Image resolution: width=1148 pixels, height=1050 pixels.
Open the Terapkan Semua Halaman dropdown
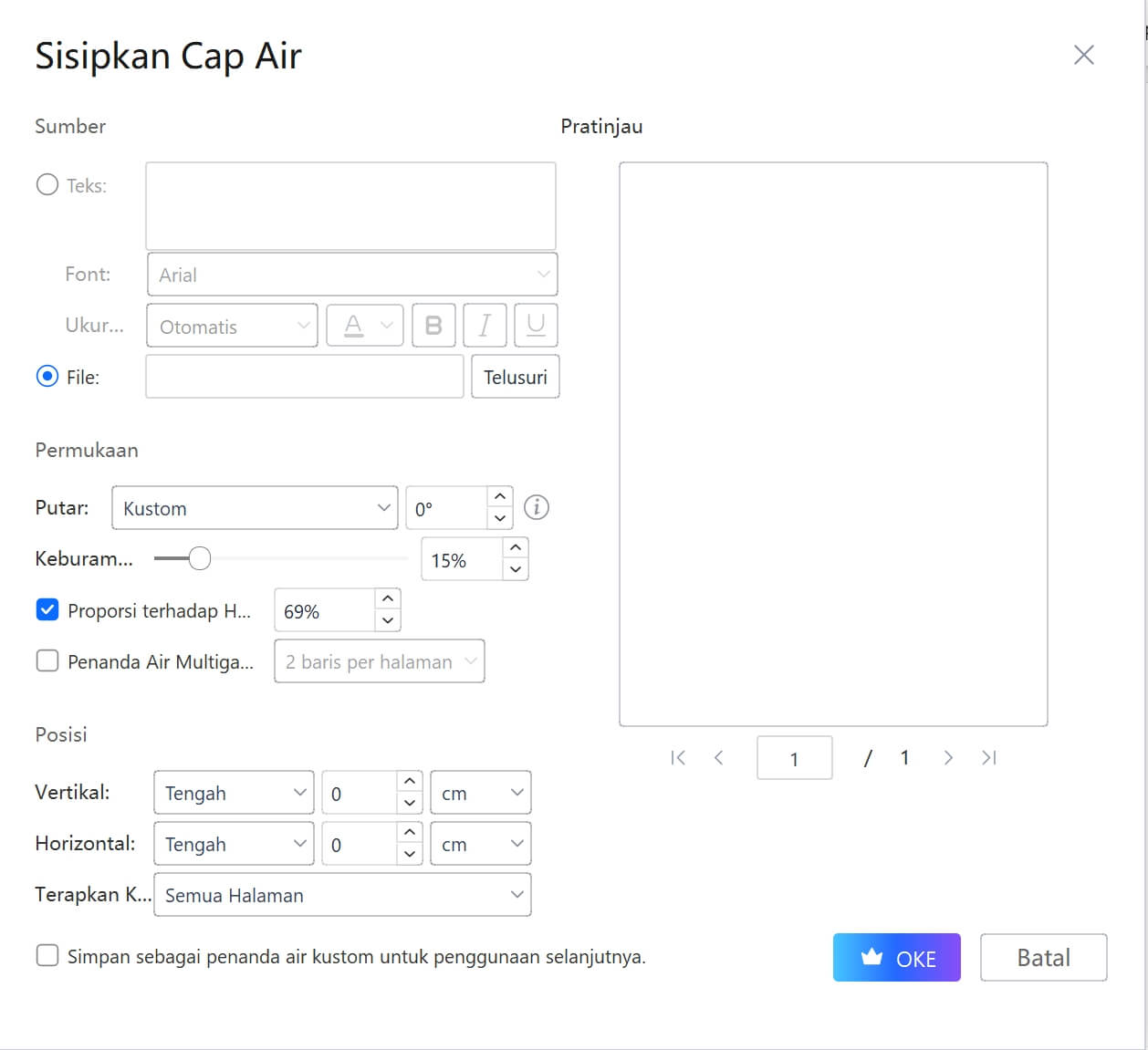tap(342, 895)
